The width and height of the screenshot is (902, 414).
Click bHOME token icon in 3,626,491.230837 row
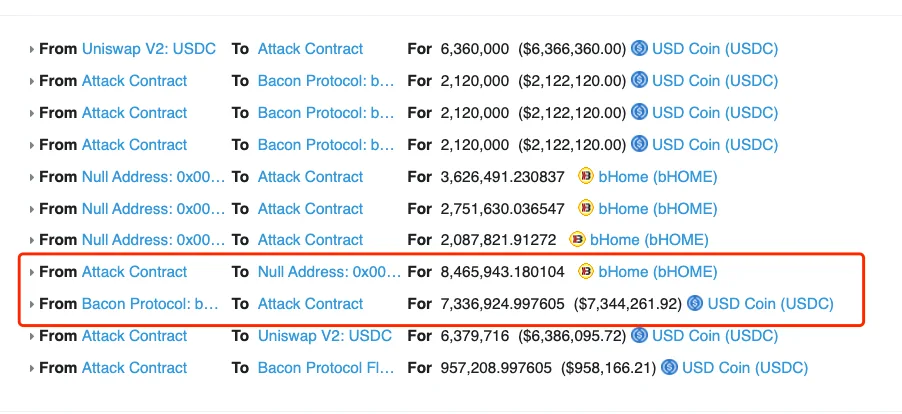click(x=586, y=177)
